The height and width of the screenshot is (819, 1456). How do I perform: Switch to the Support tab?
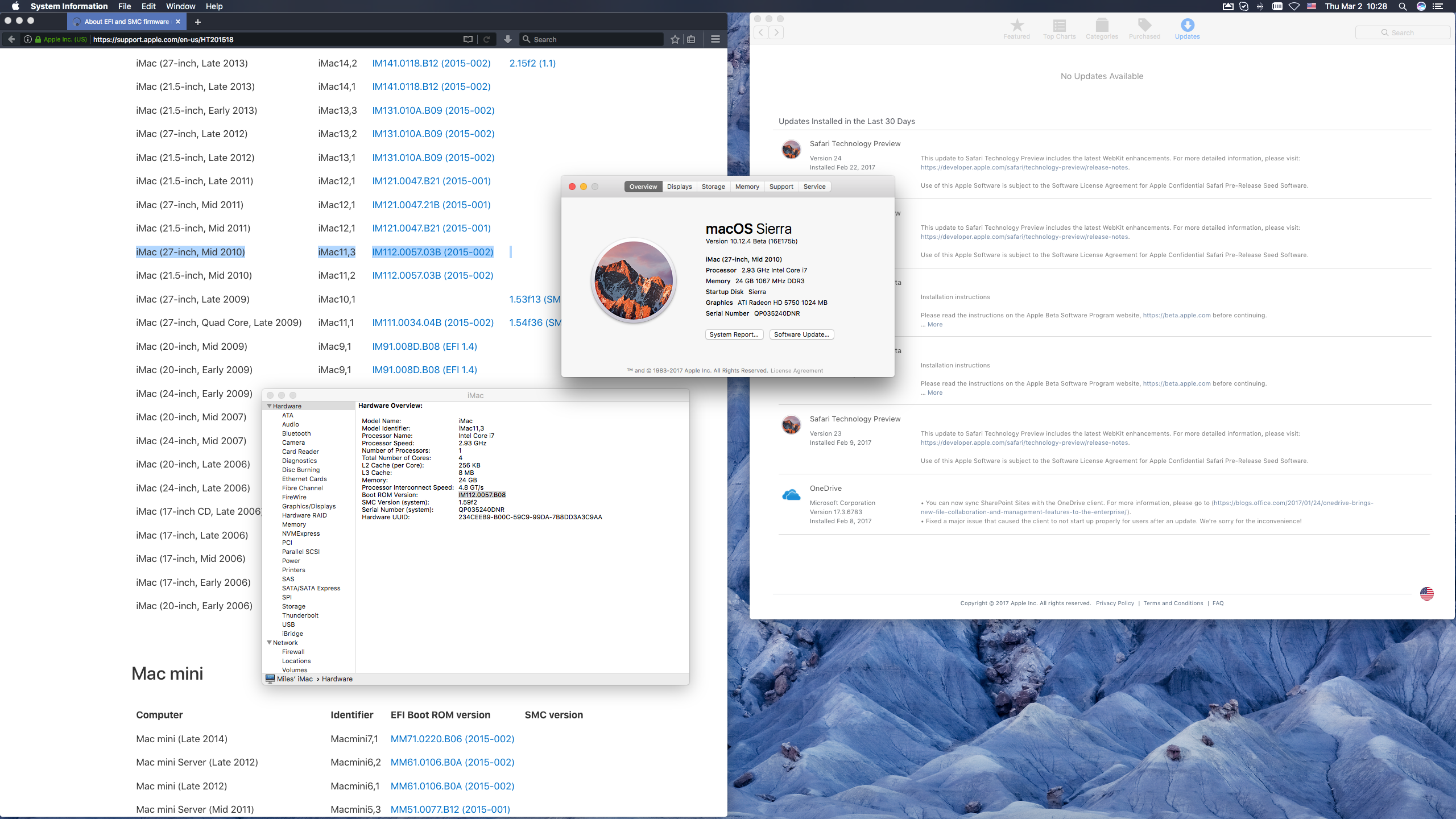click(x=781, y=187)
